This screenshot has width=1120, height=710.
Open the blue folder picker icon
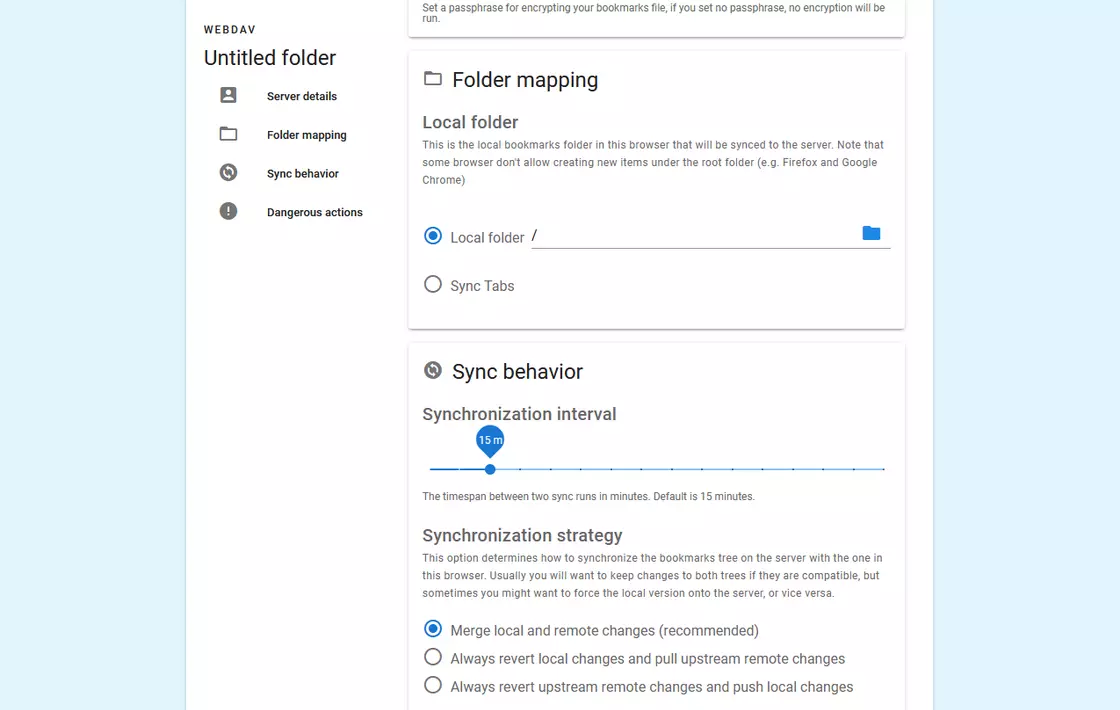pyautogui.click(x=871, y=233)
